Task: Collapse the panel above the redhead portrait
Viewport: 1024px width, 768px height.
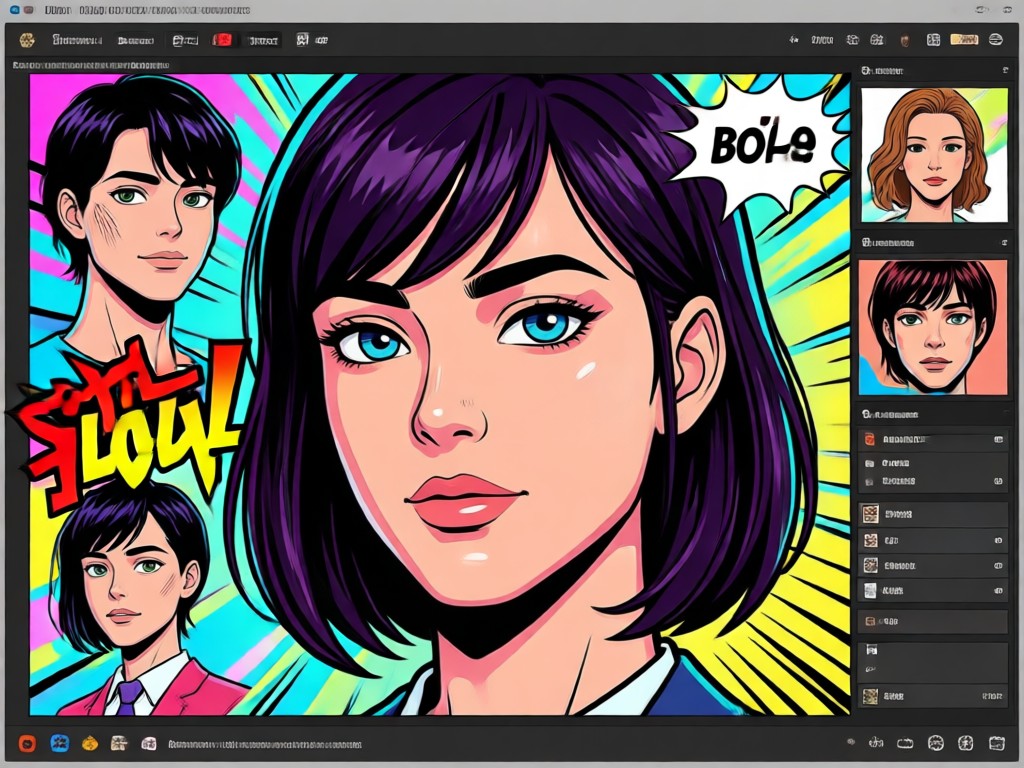Action: coord(1005,71)
